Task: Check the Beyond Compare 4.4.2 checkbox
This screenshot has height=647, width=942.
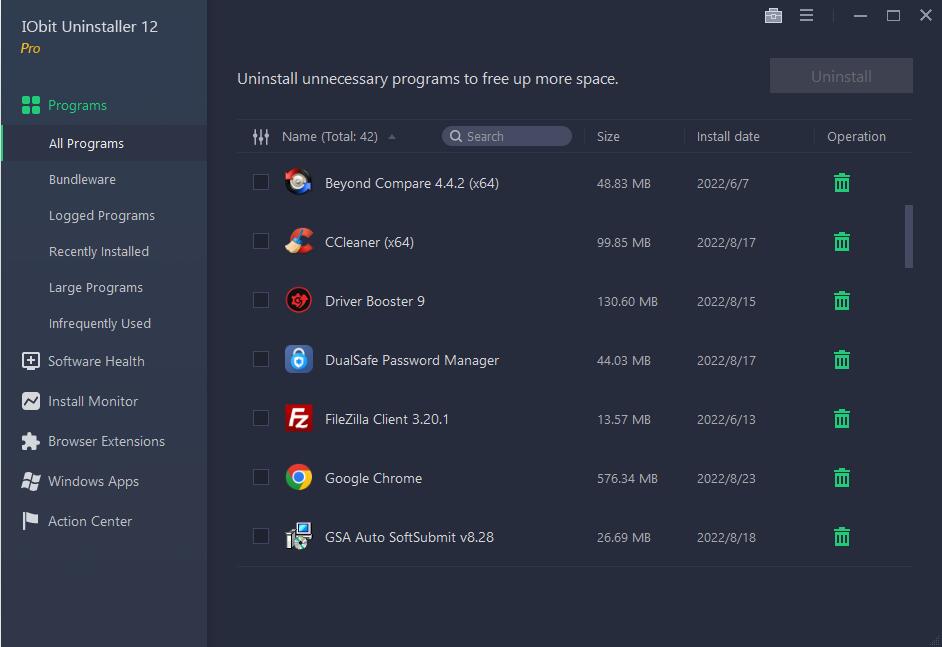Action: (x=261, y=182)
